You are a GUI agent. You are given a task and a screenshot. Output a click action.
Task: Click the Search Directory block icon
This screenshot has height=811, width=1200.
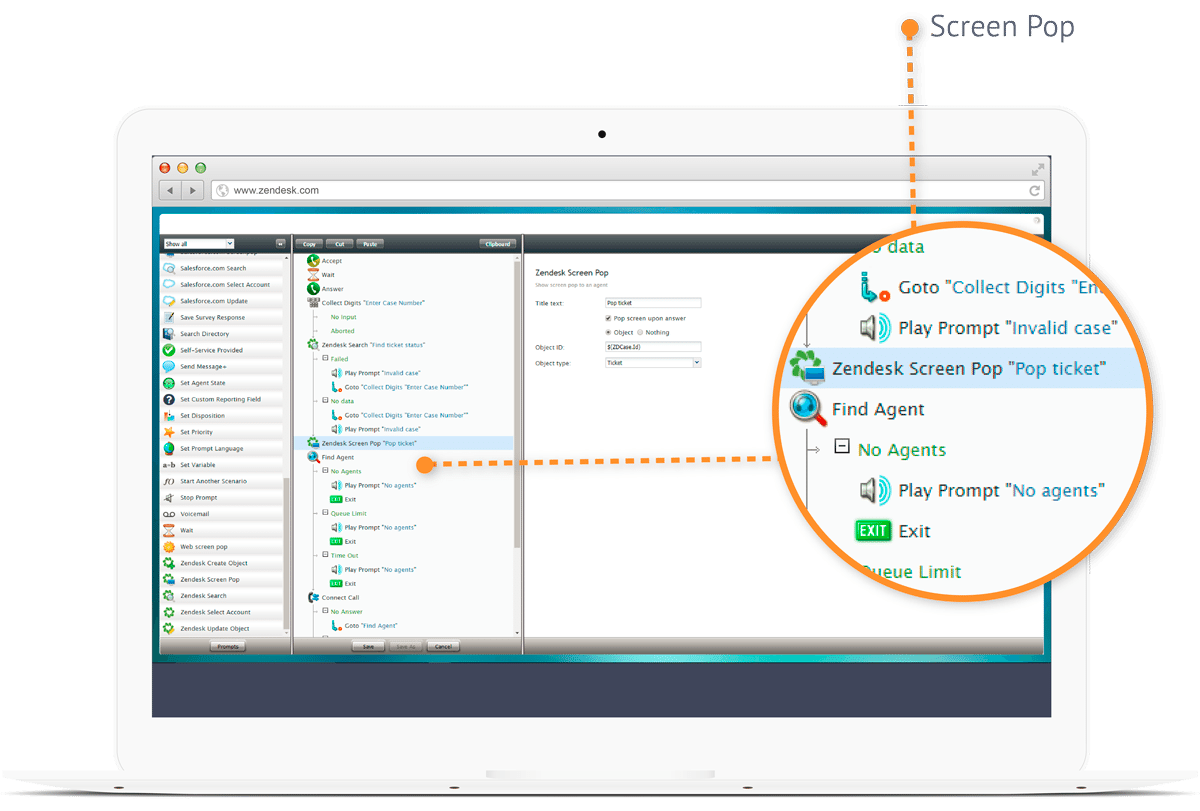pos(169,334)
